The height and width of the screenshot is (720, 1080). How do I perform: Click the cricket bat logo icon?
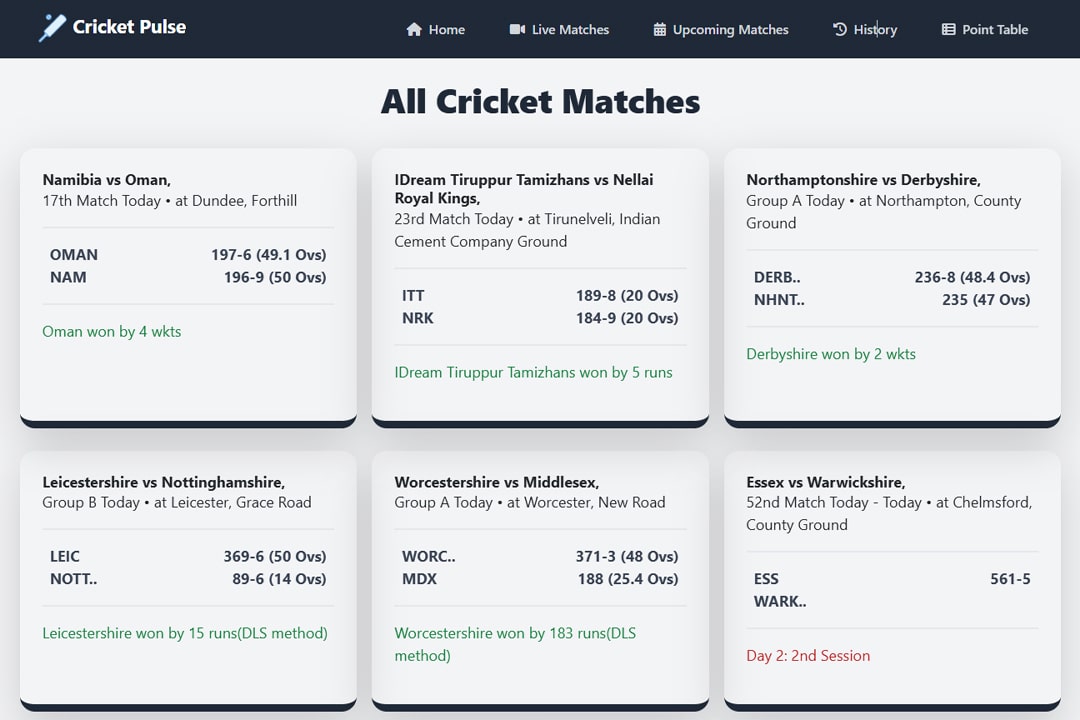pos(52,28)
